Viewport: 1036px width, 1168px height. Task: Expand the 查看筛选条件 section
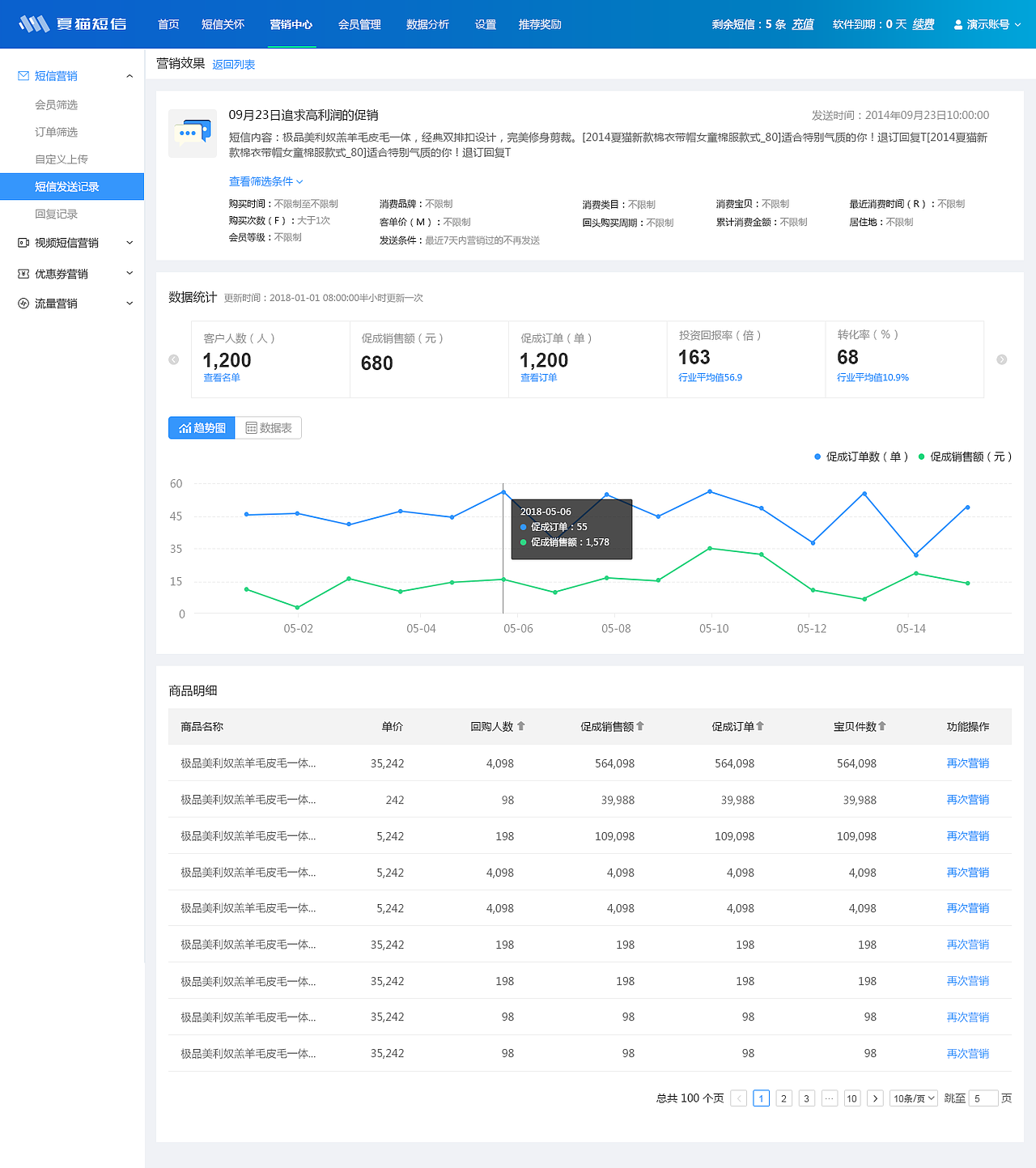pyautogui.click(x=265, y=181)
